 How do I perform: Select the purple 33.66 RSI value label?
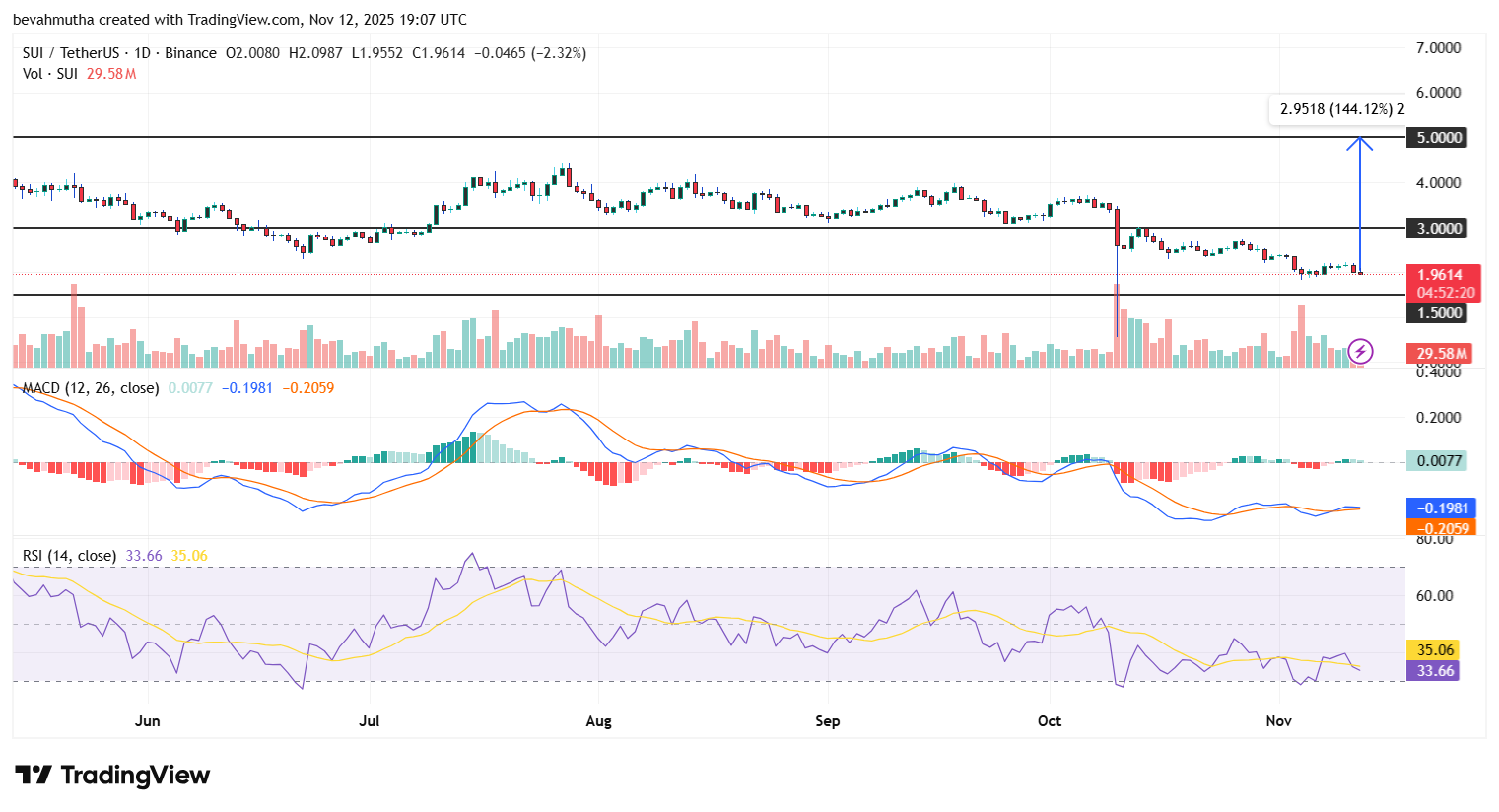[x=1433, y=670]
